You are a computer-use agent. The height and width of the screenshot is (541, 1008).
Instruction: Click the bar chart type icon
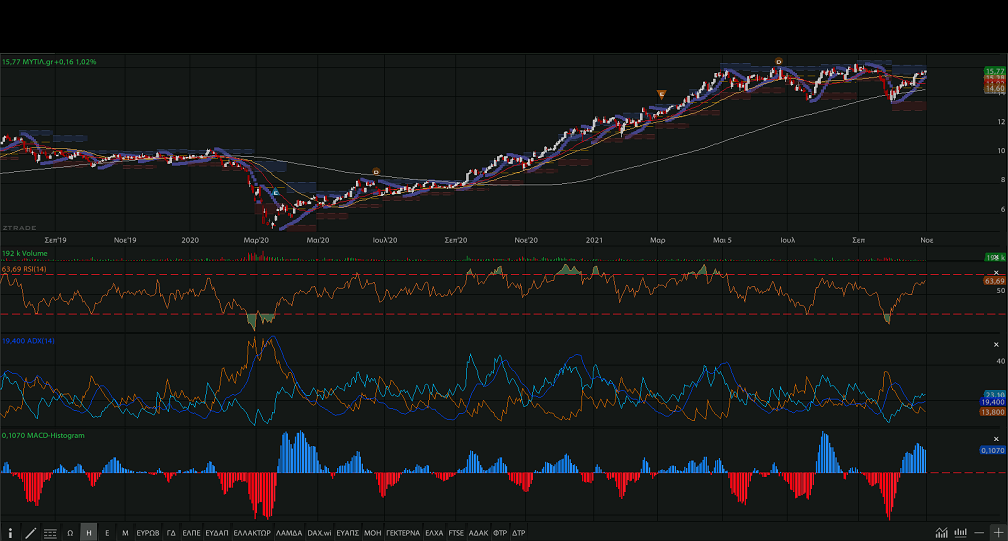tap(961, 533)
